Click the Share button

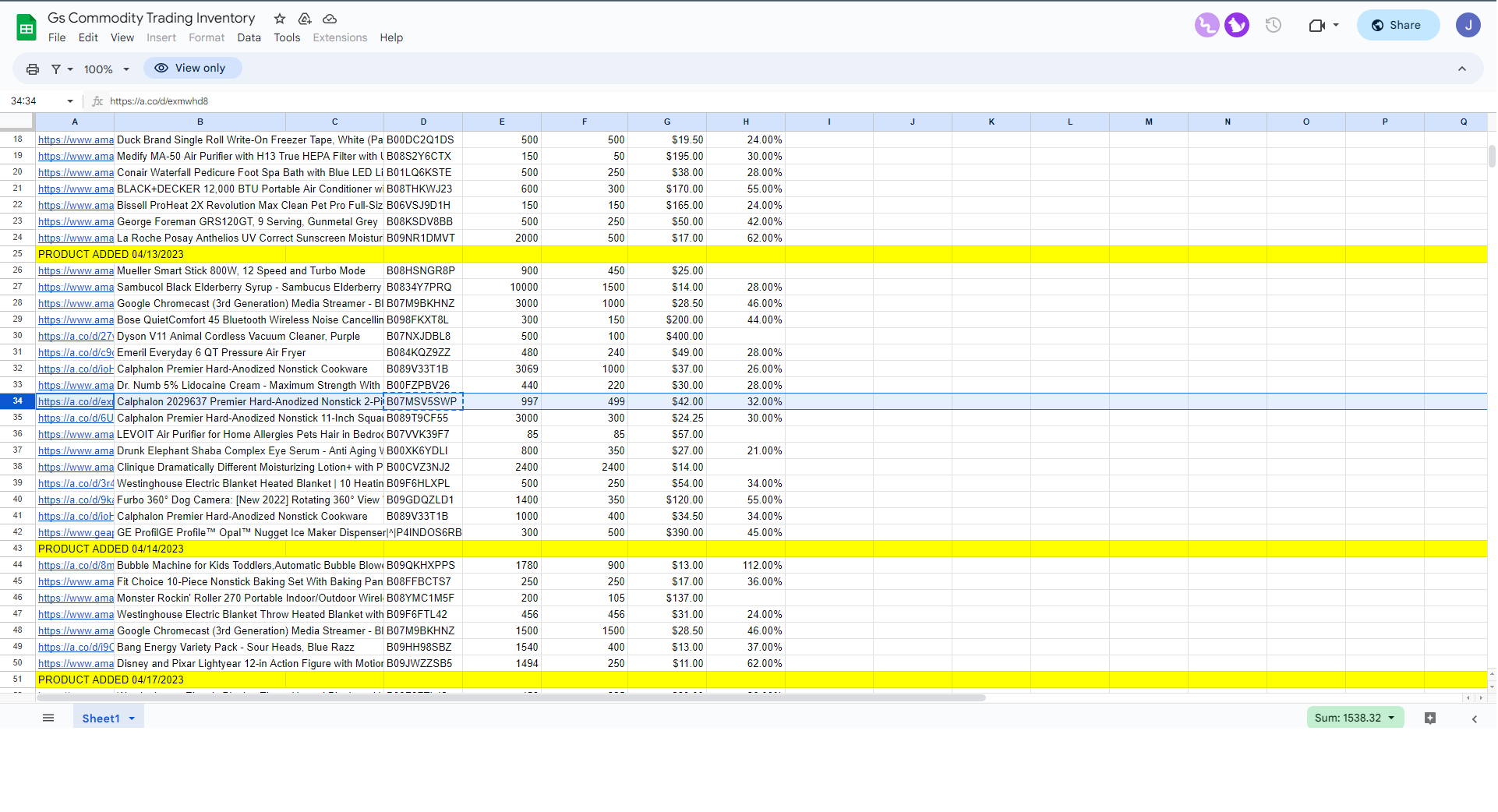pos(1397,25)
